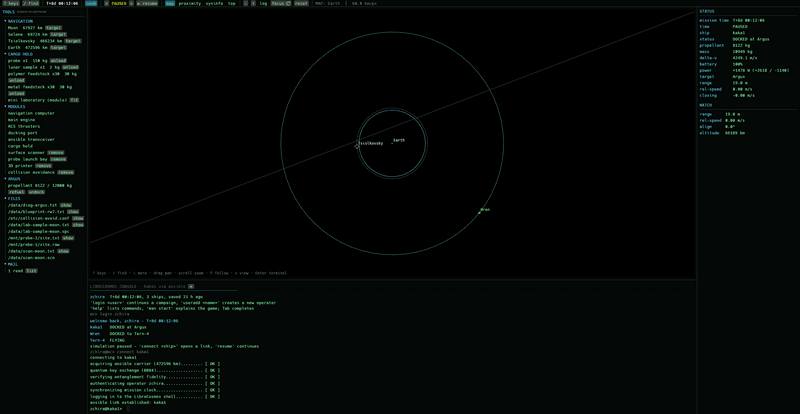Target Earth in navigation list
Viewport: 800px width, 414px height.
pyautogui.click(x=58, y=47)
